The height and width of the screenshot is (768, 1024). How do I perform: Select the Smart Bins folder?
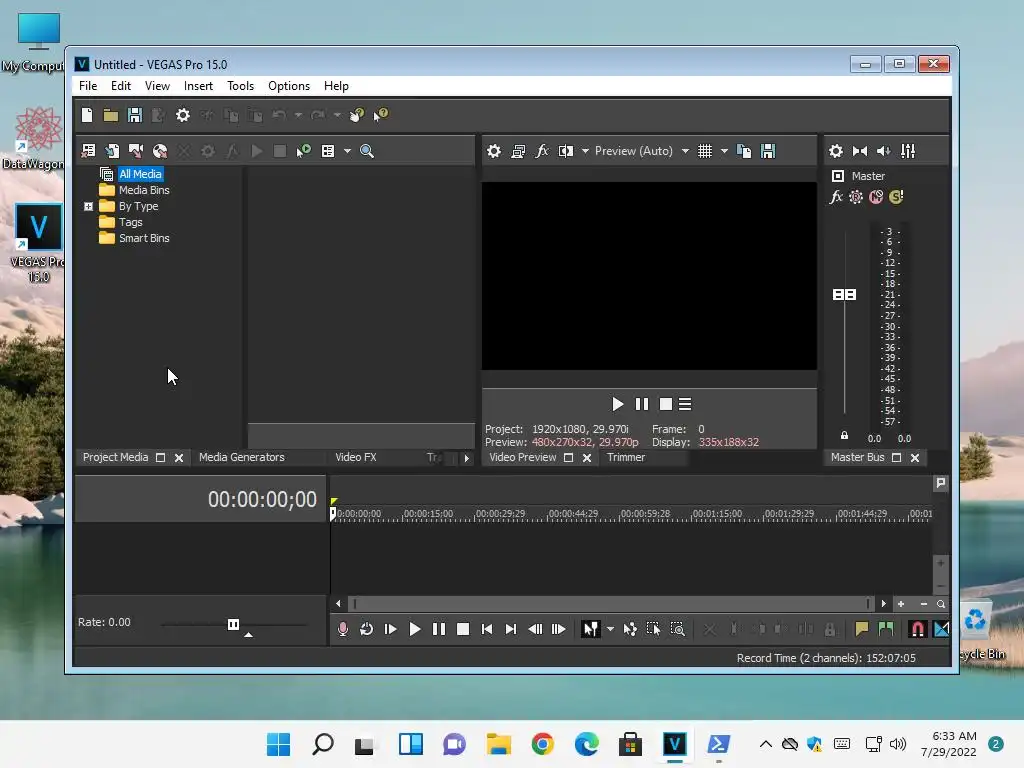point(144,238)
